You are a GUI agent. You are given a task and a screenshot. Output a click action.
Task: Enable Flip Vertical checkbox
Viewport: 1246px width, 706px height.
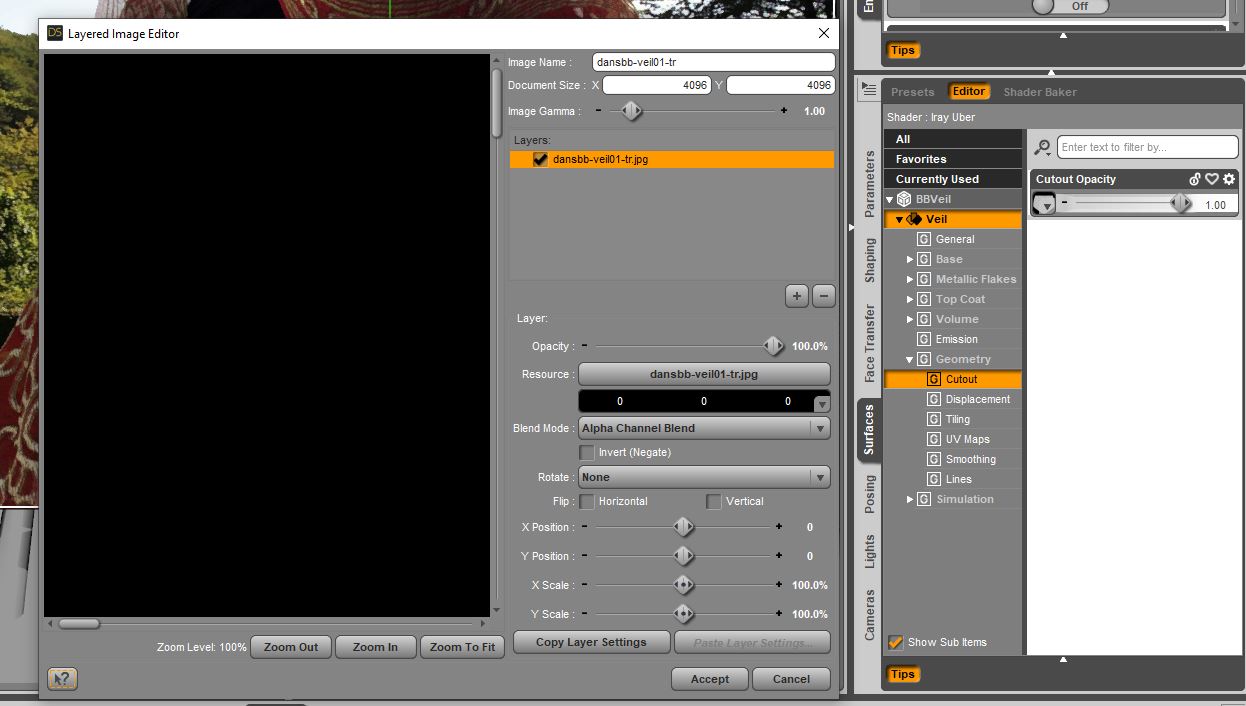tap(713, 501)
